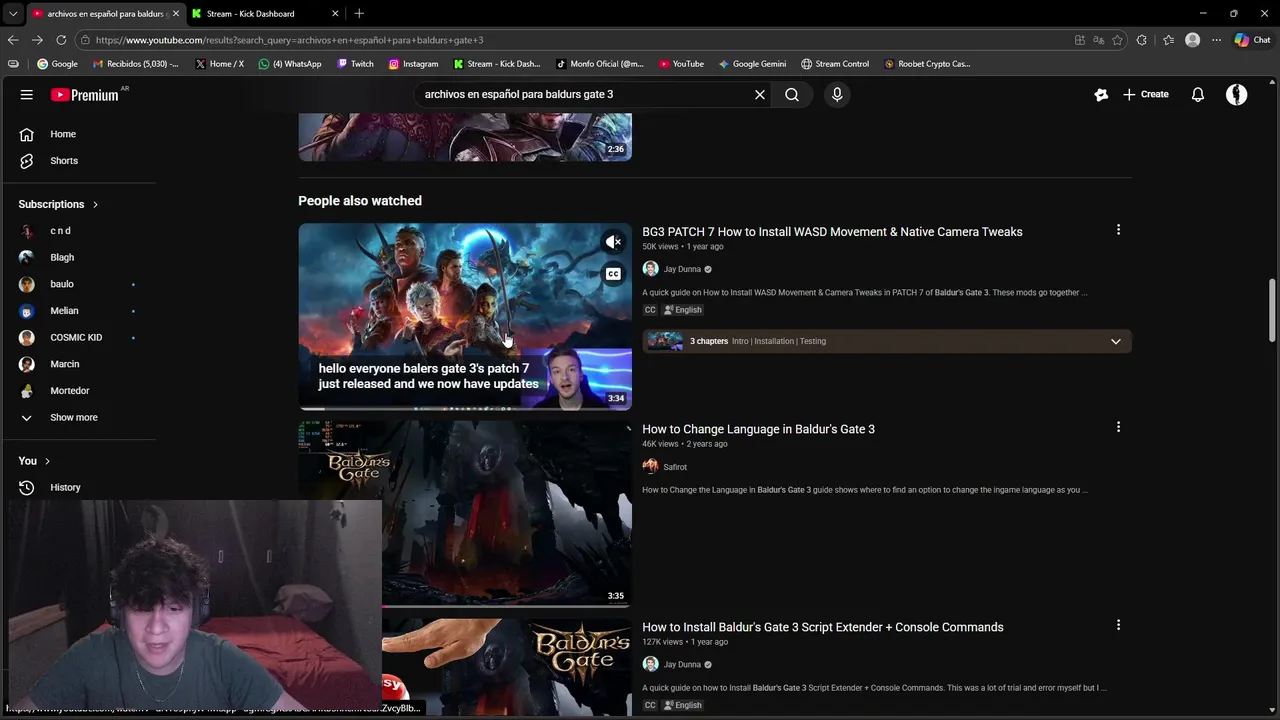Open the Stream Control bookmark
Image resolution: width=1280 pixels, height=720 pixels.
(835, 64)
